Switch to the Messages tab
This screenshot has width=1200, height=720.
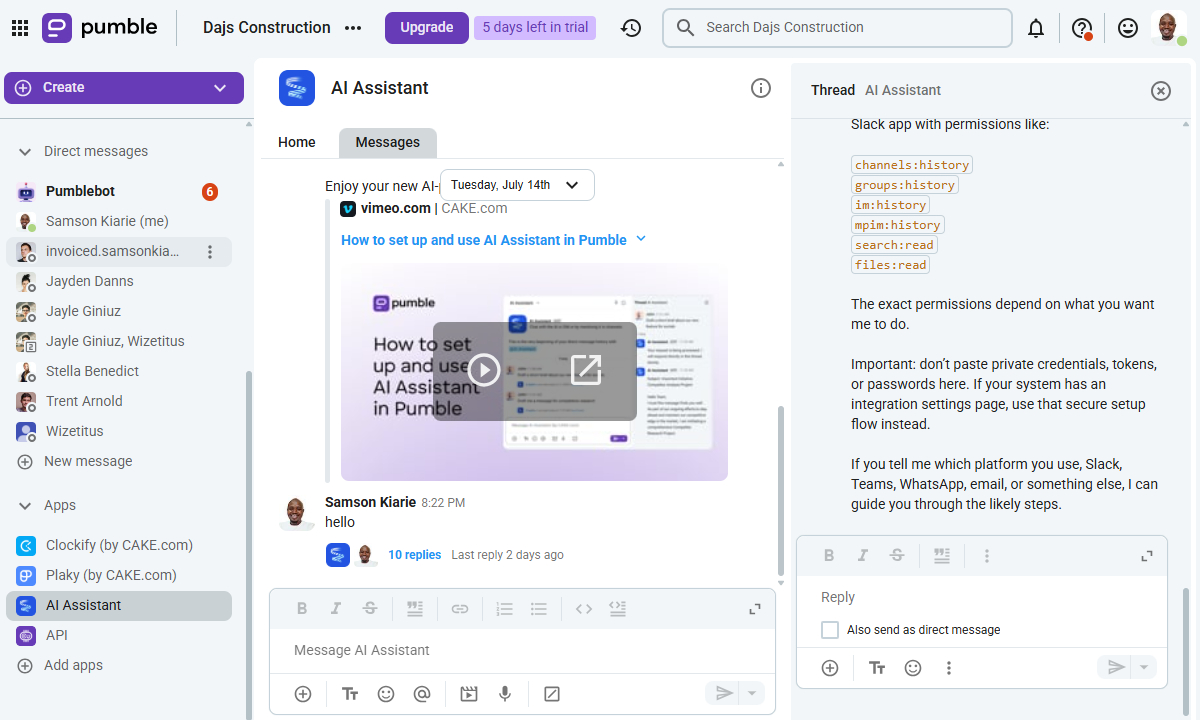coord(388,142)
